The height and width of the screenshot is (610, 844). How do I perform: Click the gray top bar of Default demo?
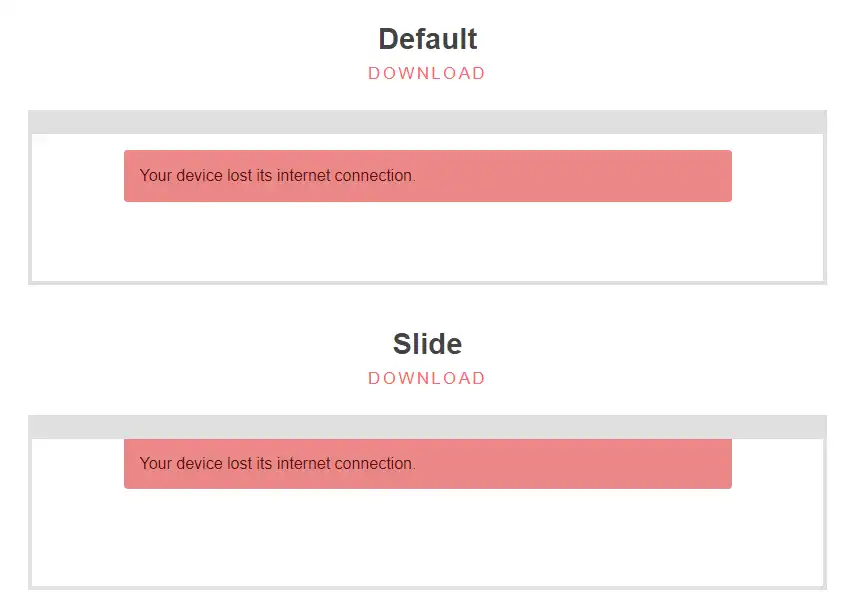coord(427,122)
